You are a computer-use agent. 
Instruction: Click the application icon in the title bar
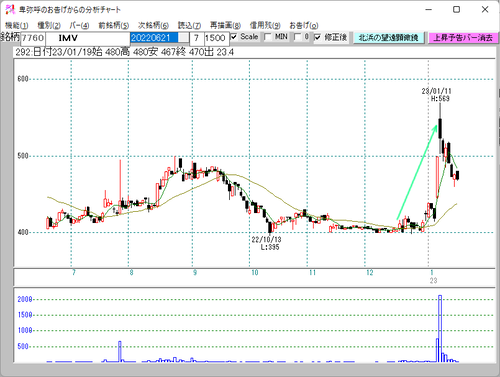tap(10, 9)
